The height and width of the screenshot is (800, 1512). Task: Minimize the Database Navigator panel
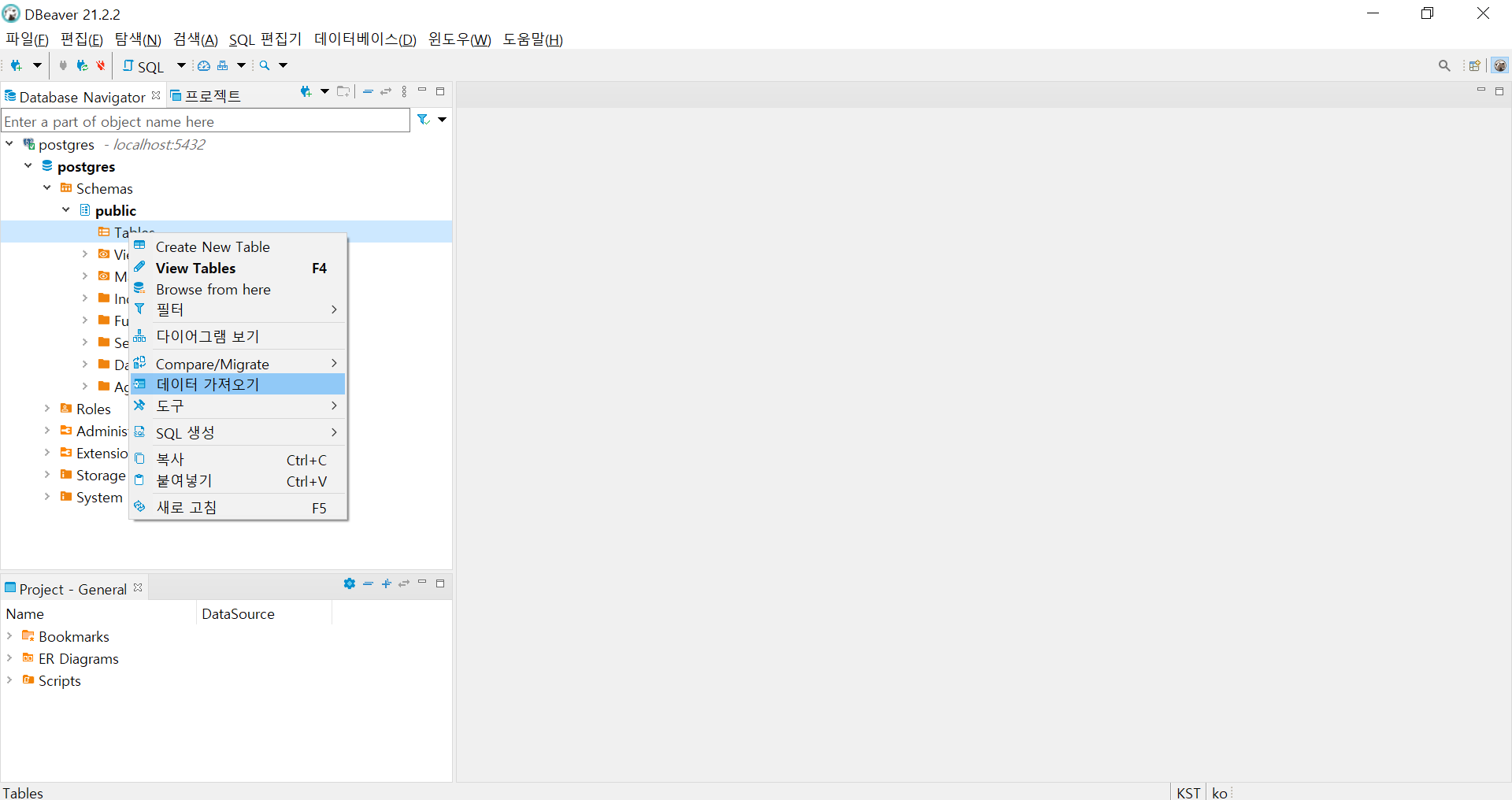pos(422,91)
